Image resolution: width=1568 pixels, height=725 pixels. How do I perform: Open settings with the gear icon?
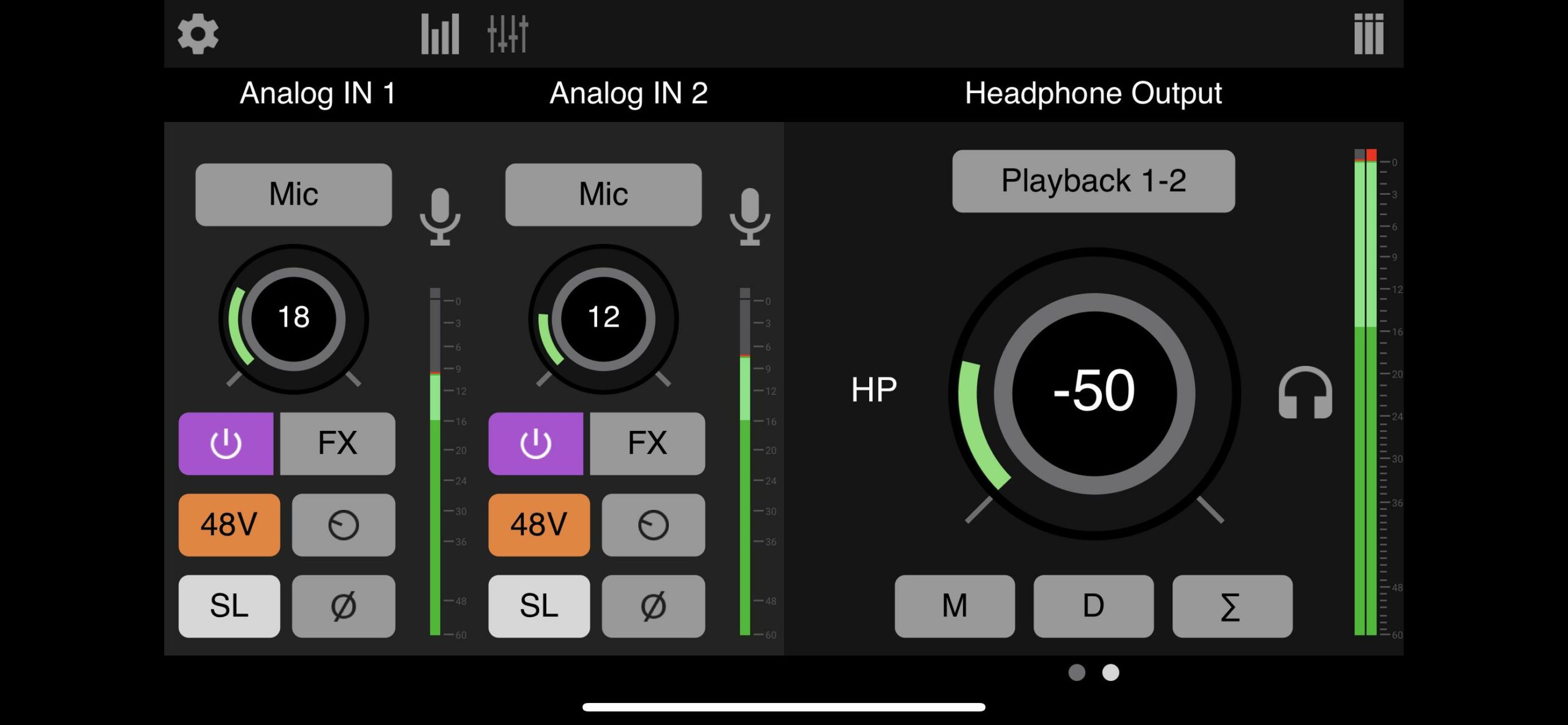[x=198, y=34]
